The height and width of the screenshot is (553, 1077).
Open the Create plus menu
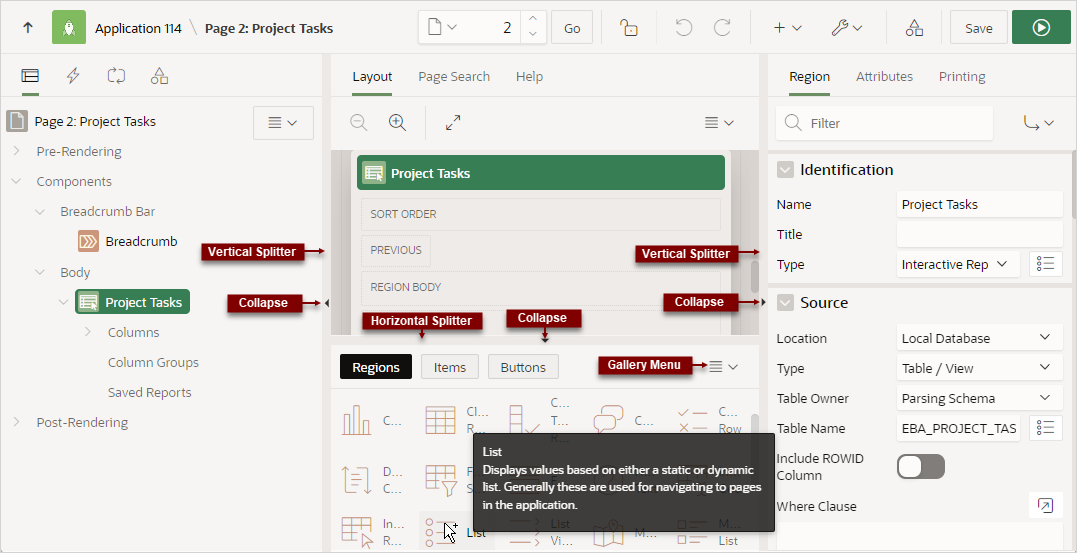coord(787,27)
